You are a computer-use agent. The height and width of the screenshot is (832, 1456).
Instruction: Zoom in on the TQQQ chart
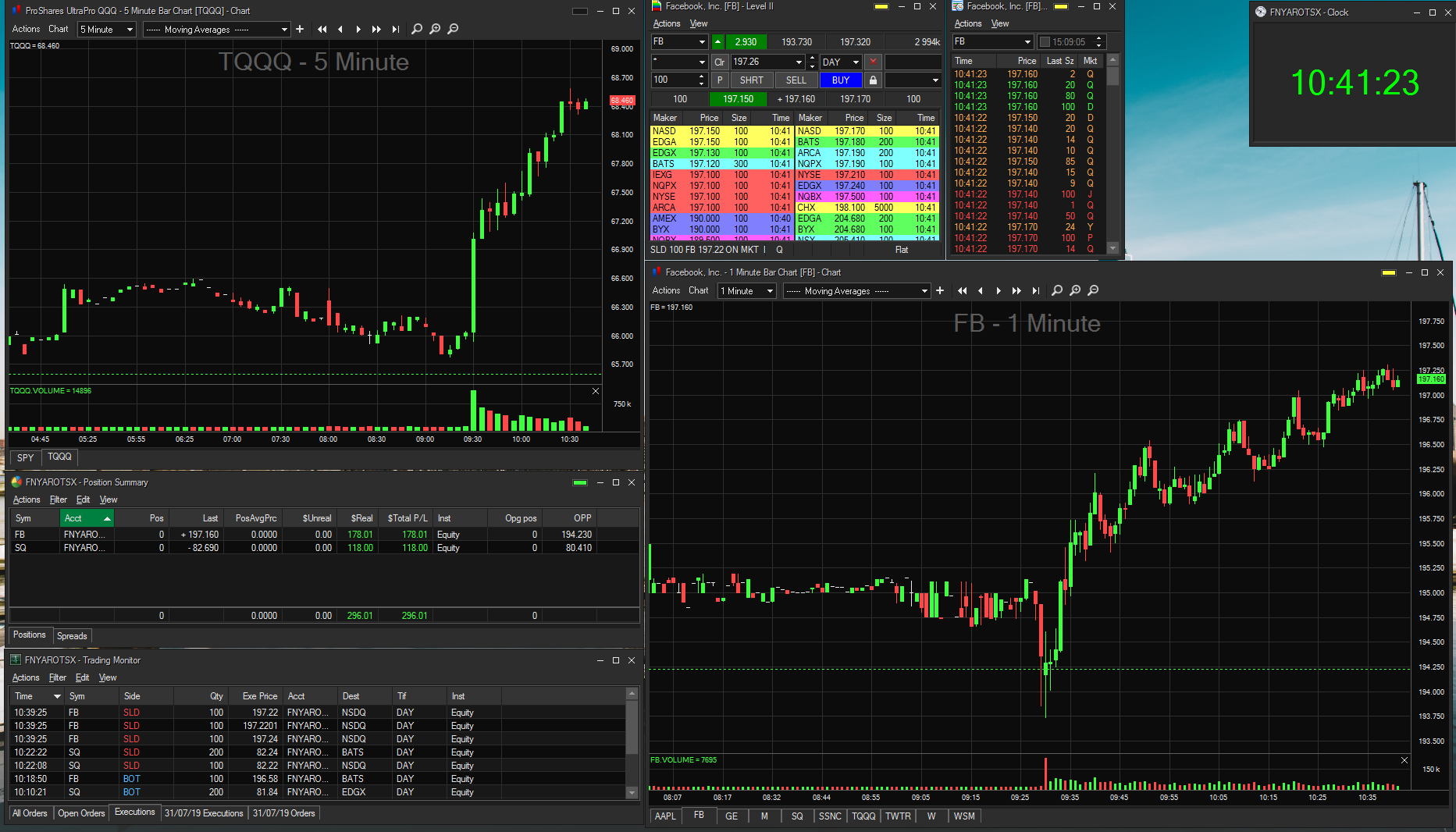click(x=435, y=29)
